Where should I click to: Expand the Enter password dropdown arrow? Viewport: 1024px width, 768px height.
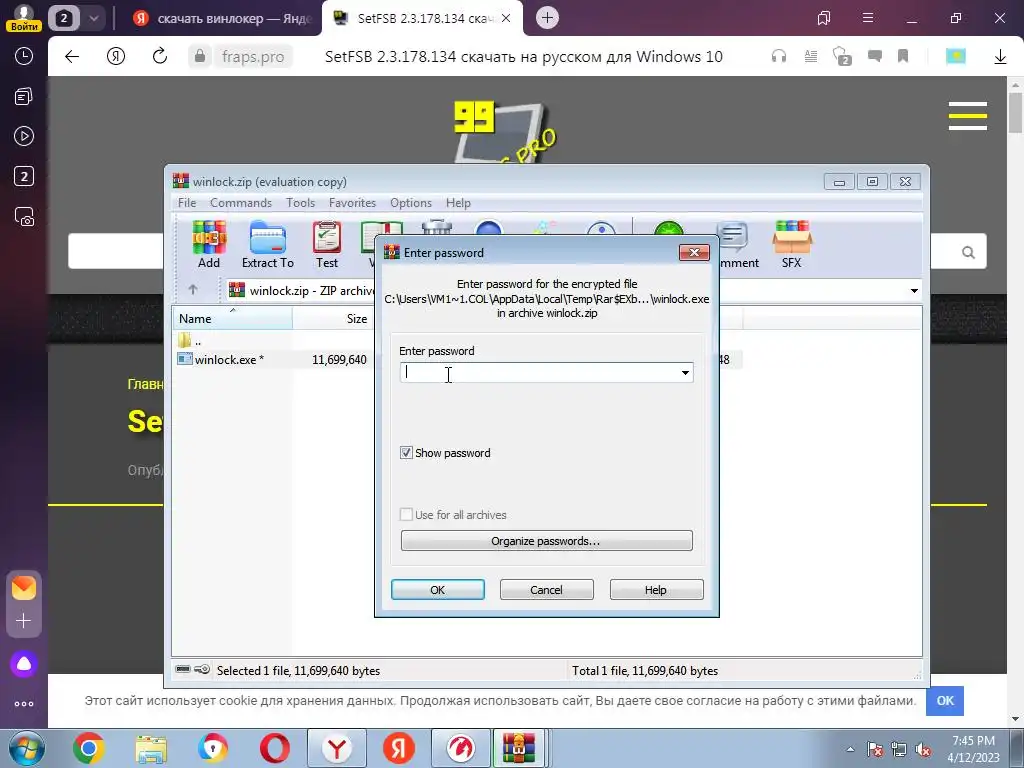pyautogui.click(x=685, y=373)
